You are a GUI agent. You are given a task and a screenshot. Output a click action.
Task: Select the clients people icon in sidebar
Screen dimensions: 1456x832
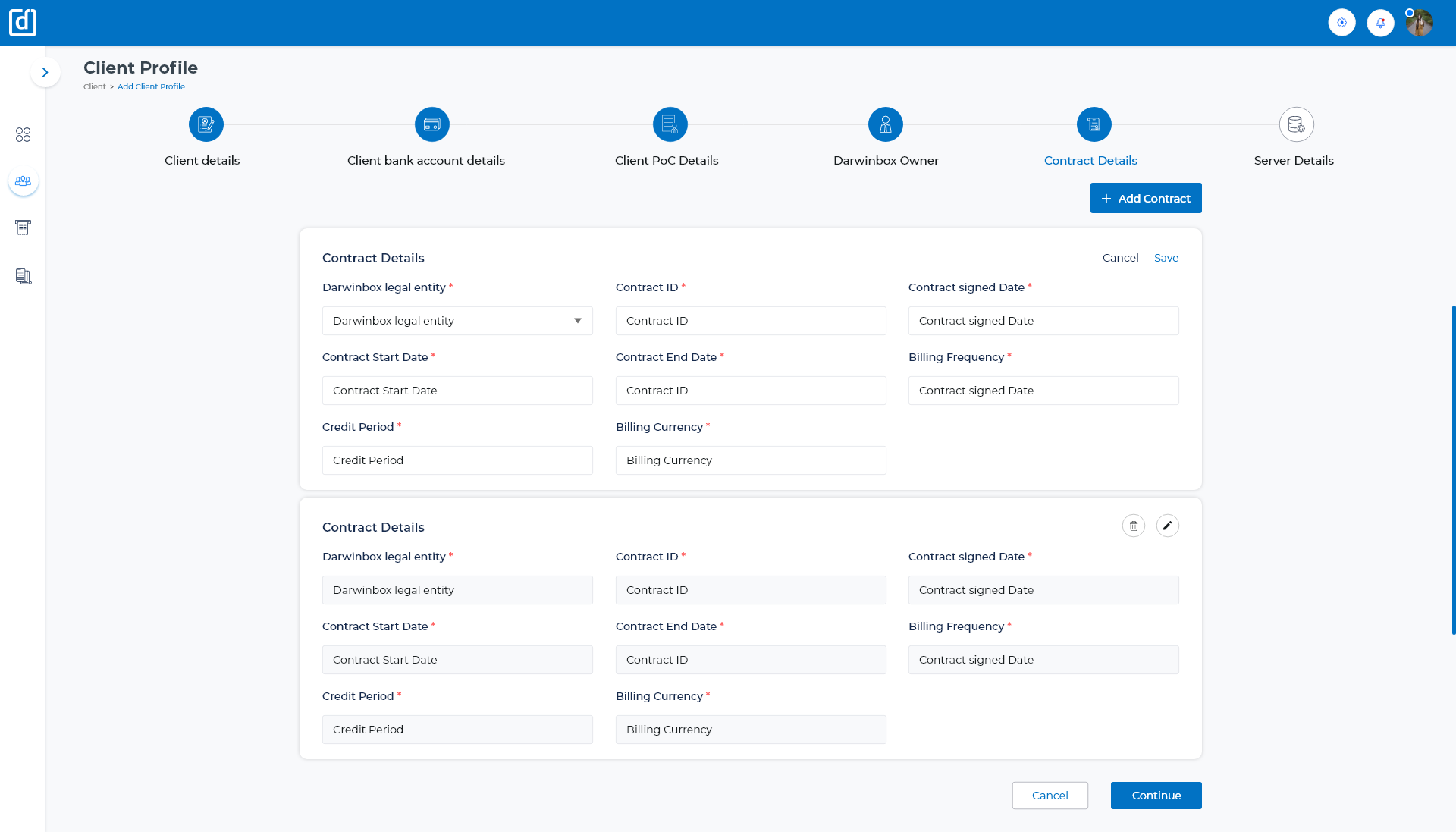pyautogui.click(x=24, y=181)
